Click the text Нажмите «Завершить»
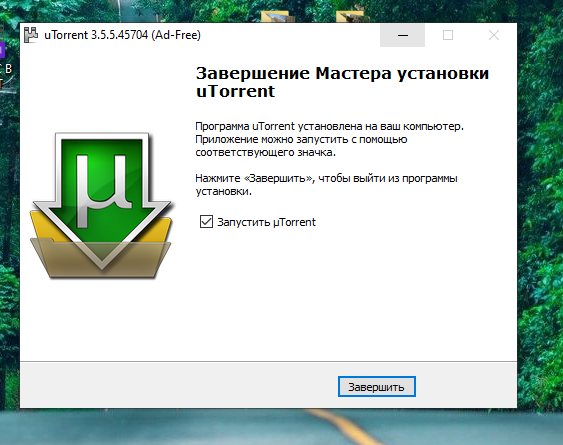 [254, 178]
